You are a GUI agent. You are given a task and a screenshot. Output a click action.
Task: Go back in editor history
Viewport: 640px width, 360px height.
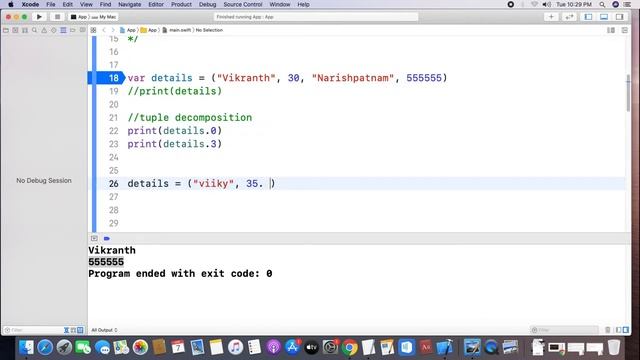104,30
